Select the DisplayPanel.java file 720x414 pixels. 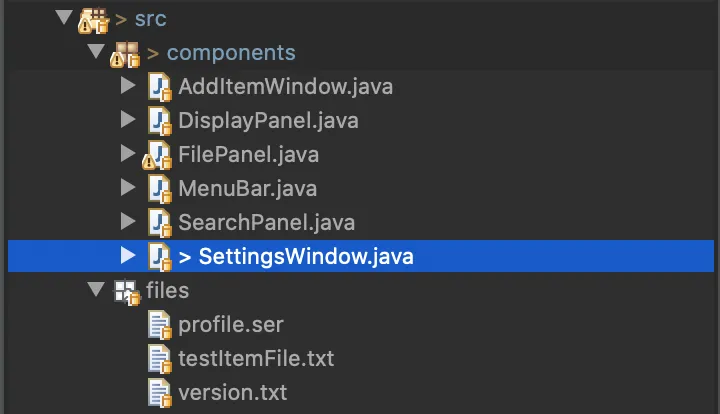click(x=268, y=121)
